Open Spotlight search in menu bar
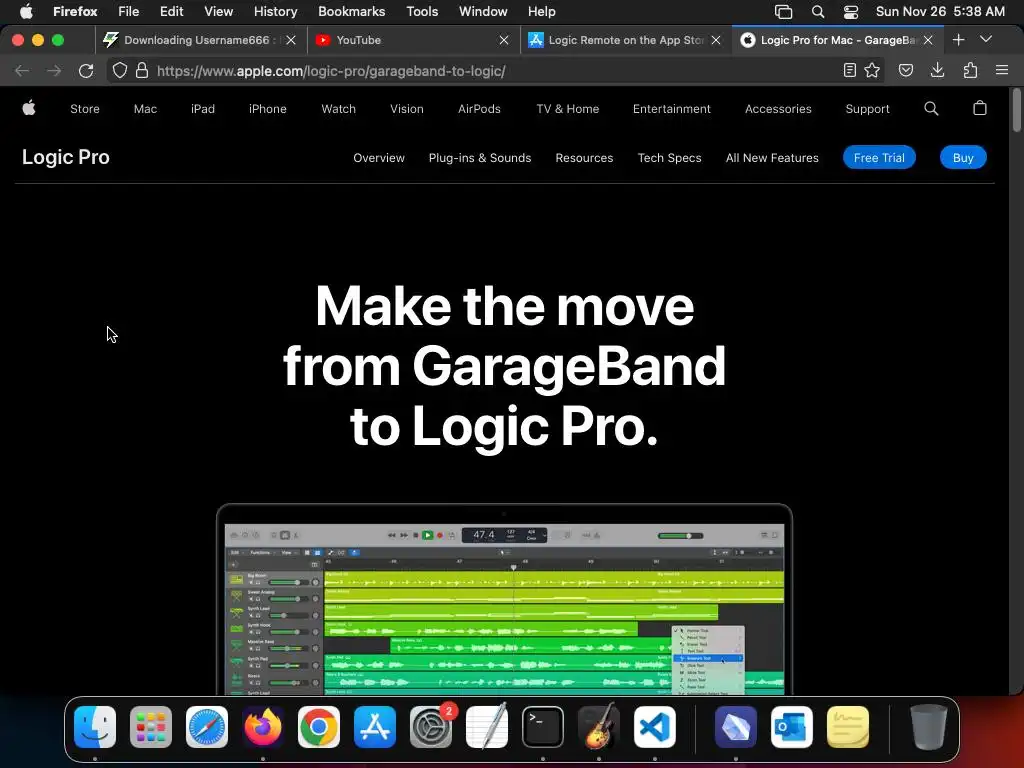Screen dimensions: 1024x768 click(818, 12)
